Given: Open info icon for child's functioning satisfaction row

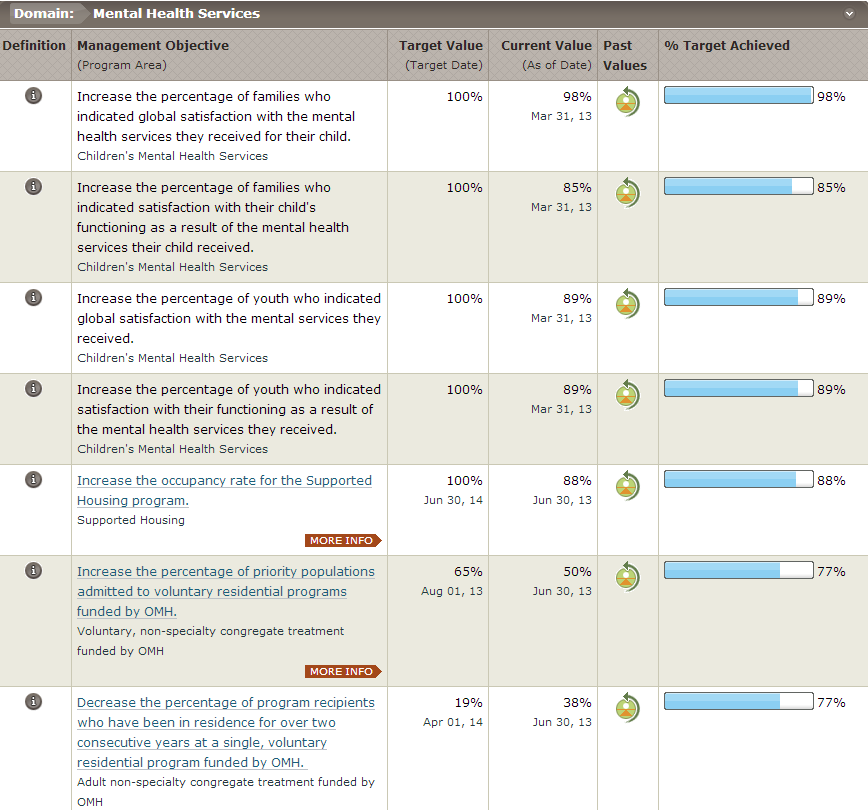Looking at the screenshot, I should click(33, 187).
